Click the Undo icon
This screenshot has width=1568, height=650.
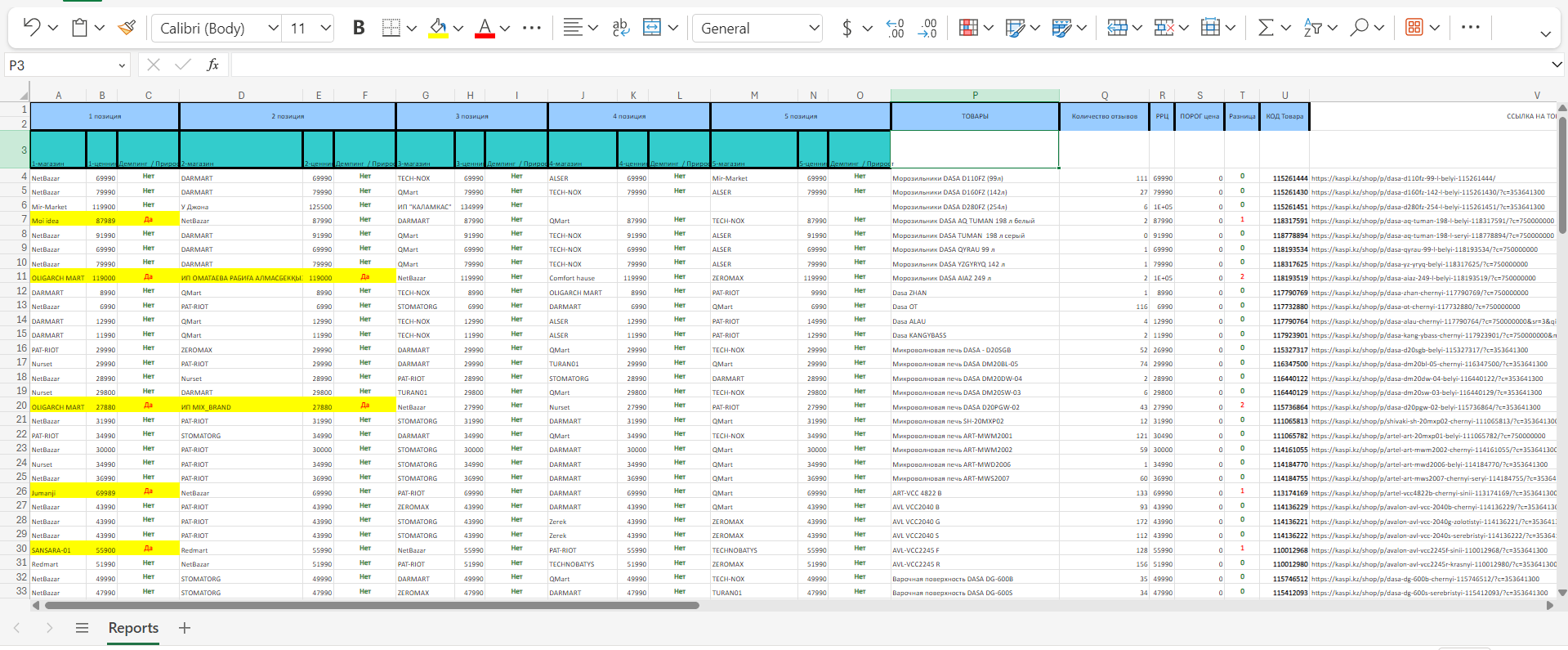pyautogui.click(x=32, y=28)
